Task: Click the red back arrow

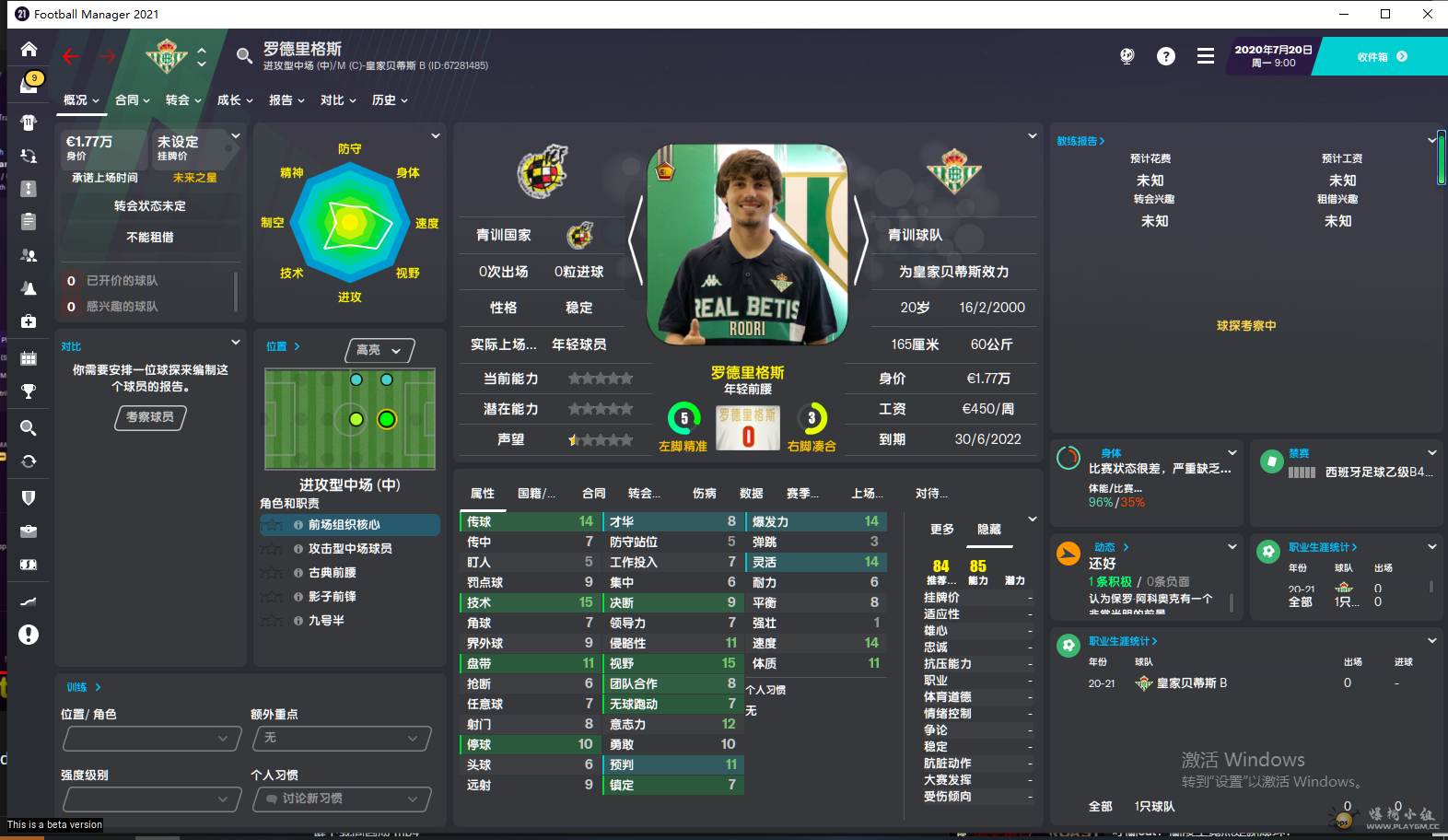Action: 71,56
